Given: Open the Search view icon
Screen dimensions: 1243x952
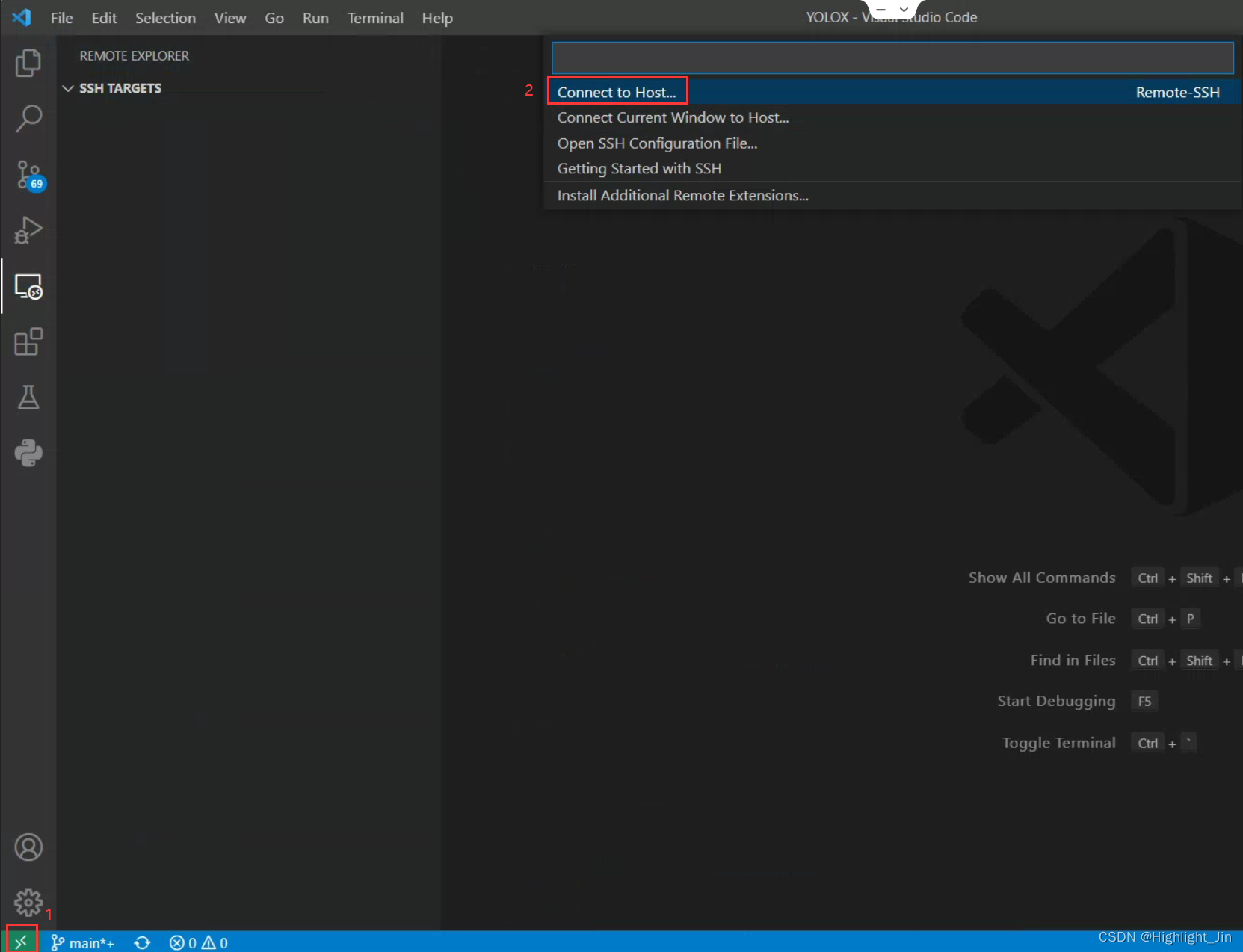Looking at the screenshot, I should tap(28, 118).
